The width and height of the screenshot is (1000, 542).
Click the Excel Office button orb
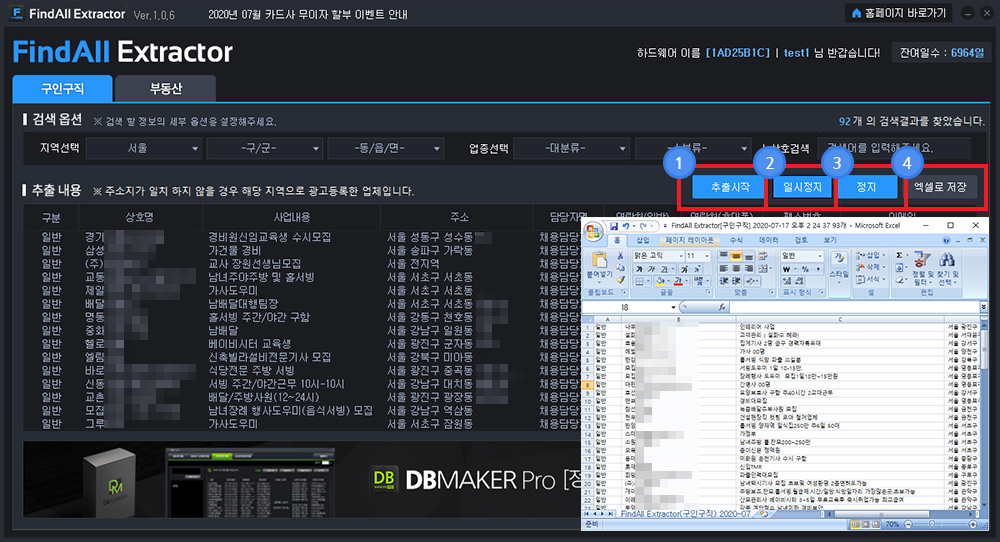pyautogui.click(x=593, y=231)
